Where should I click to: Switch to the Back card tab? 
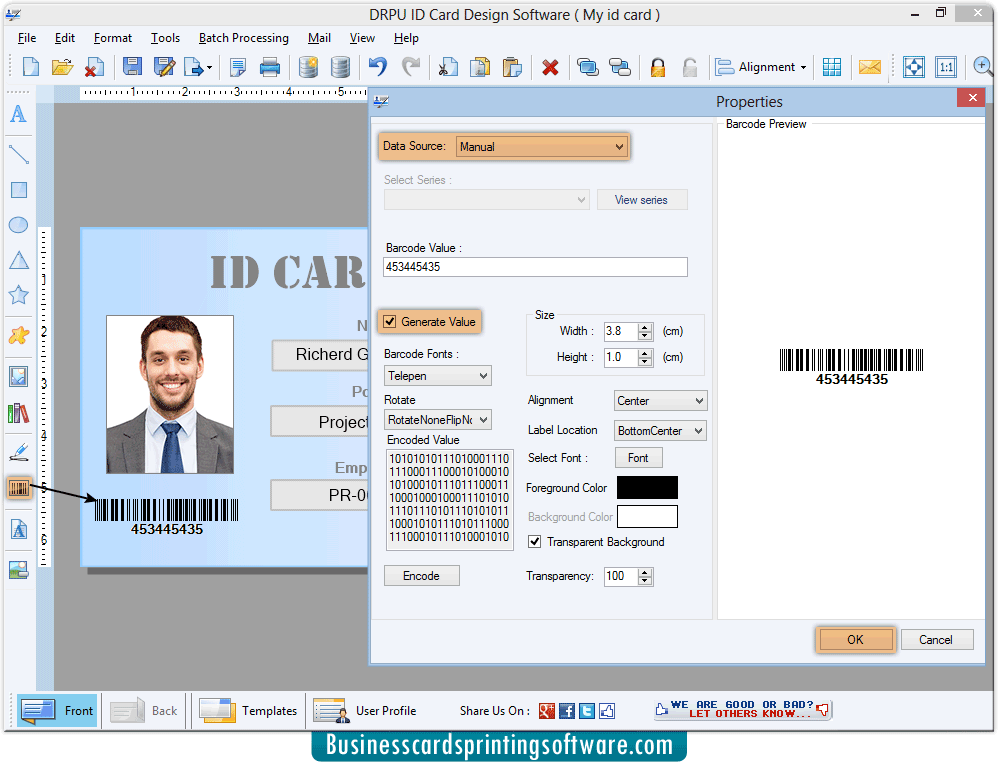[144, 710]
